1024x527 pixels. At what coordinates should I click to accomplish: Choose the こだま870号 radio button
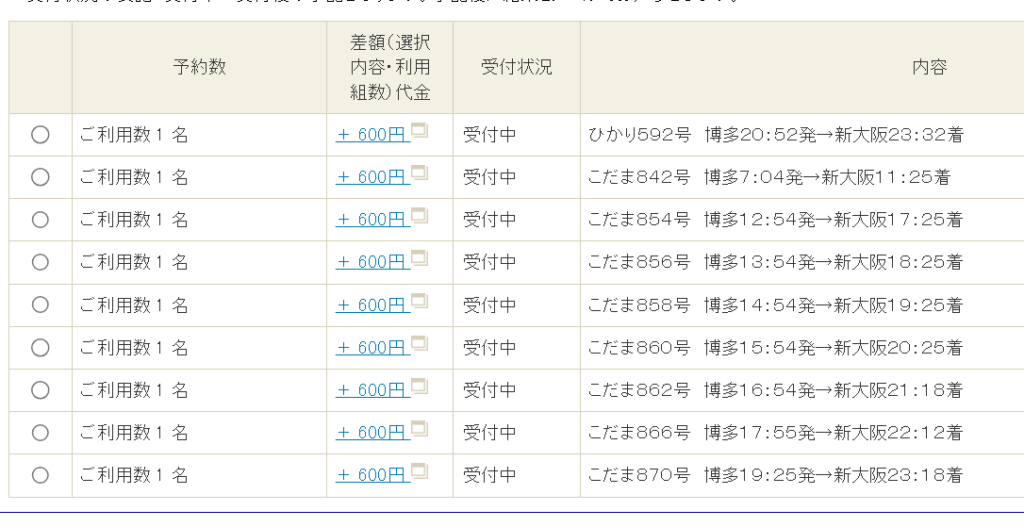tap(40, 475)
